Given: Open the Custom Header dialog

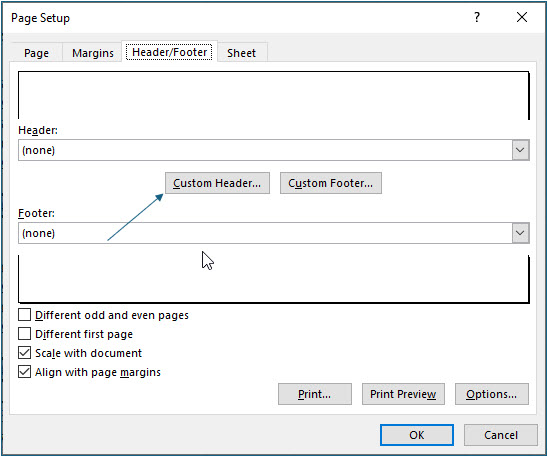Looking at the screenshot, I should click(217, 183).
